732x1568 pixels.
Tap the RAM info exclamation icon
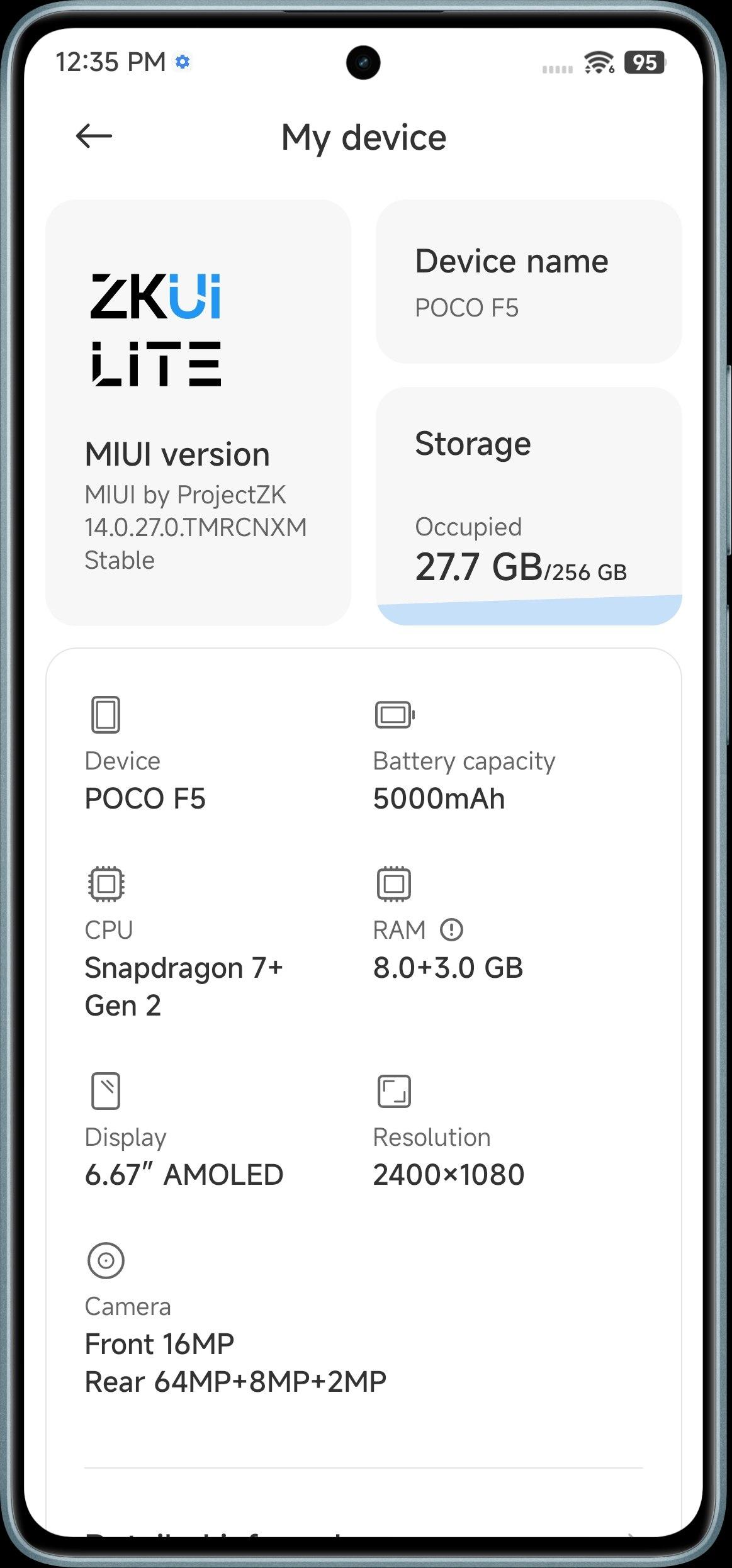[x=451, y=929]
